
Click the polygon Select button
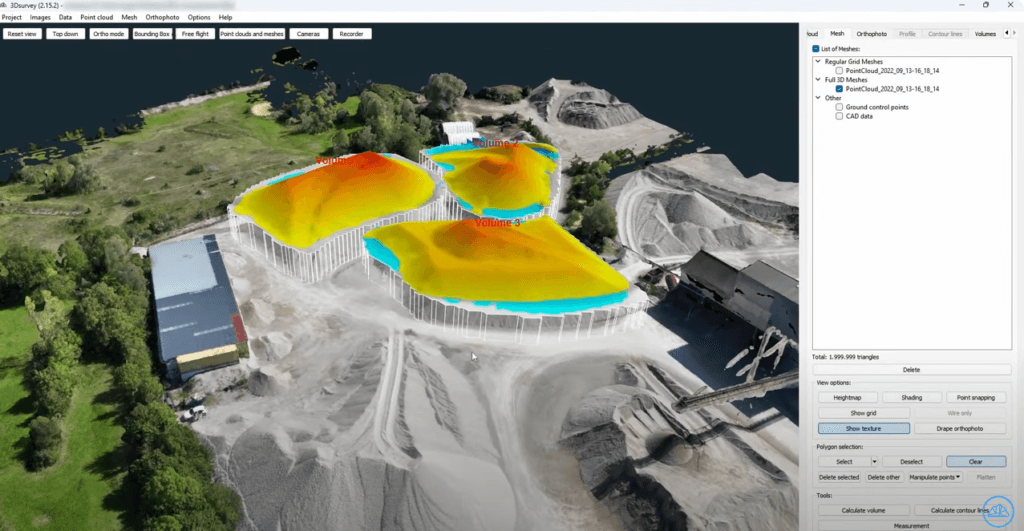pos(844,462)
